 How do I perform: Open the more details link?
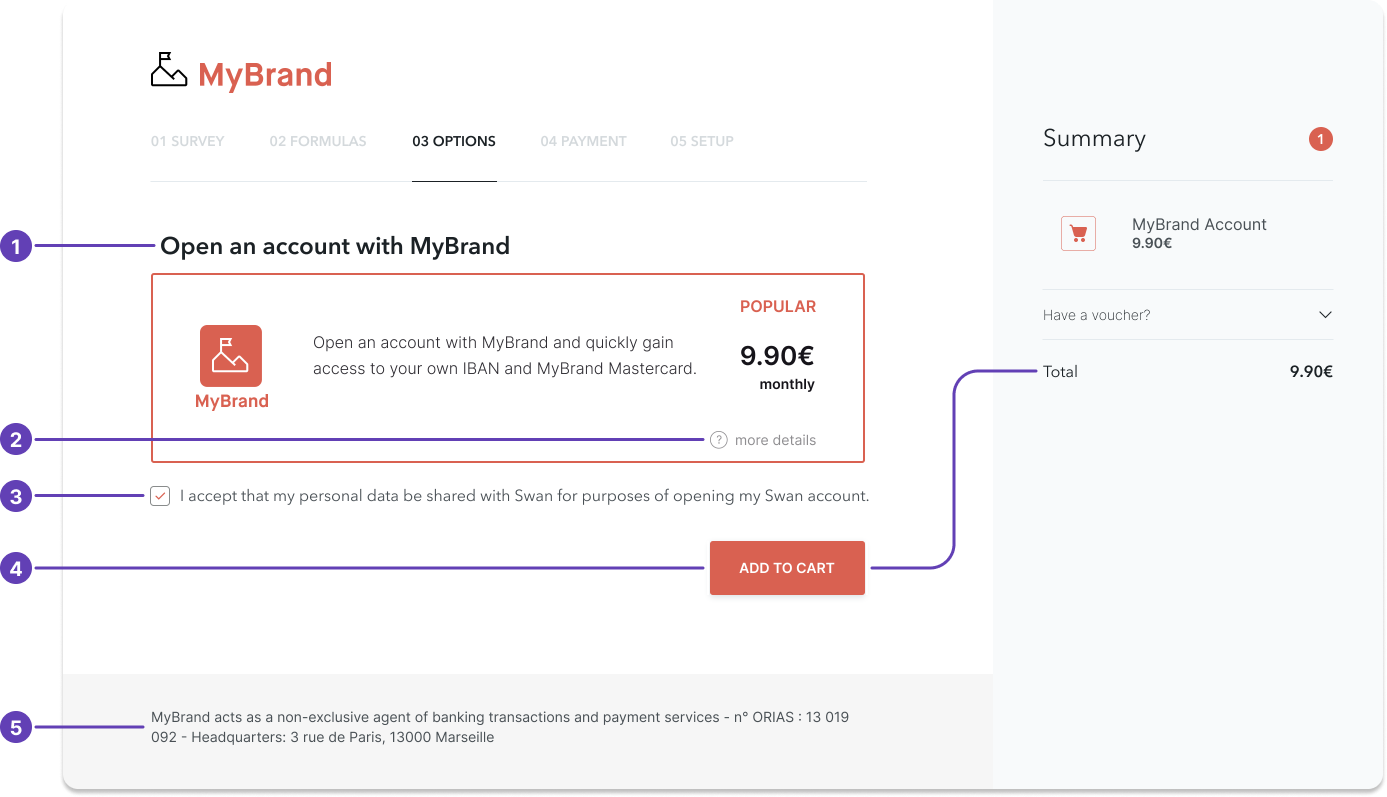775,440
